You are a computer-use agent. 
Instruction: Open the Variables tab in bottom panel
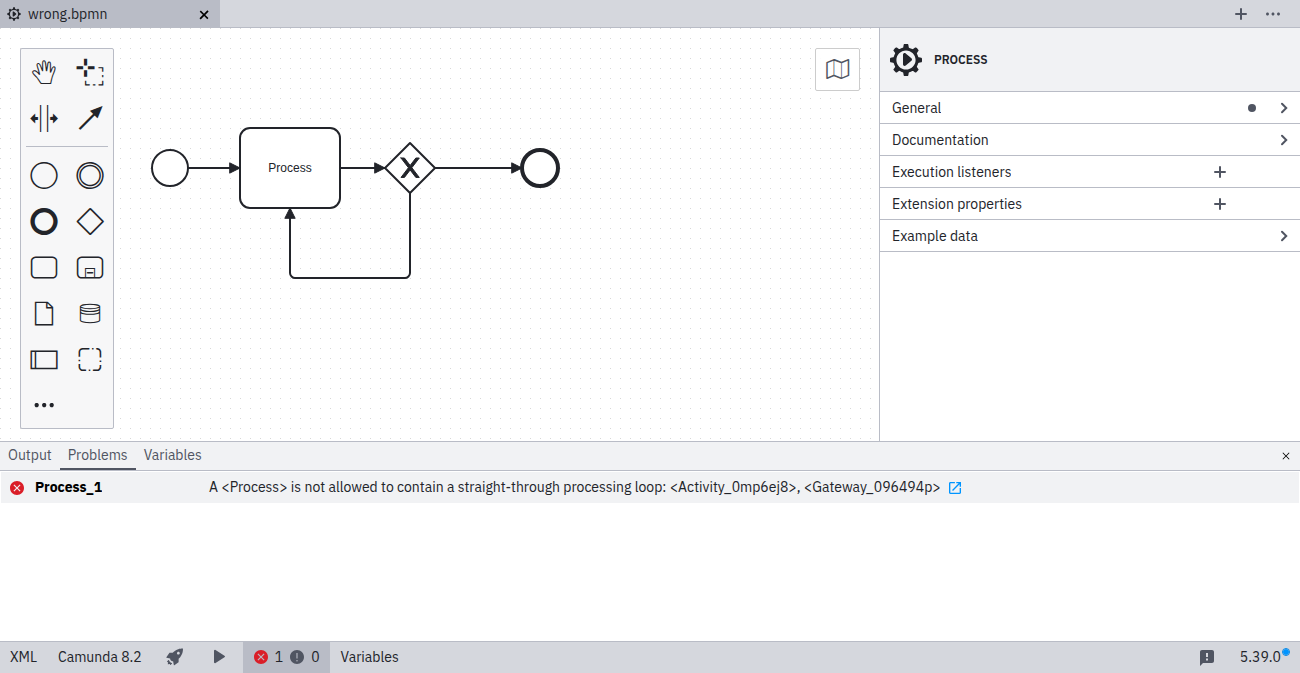click(x=172, y=455)
